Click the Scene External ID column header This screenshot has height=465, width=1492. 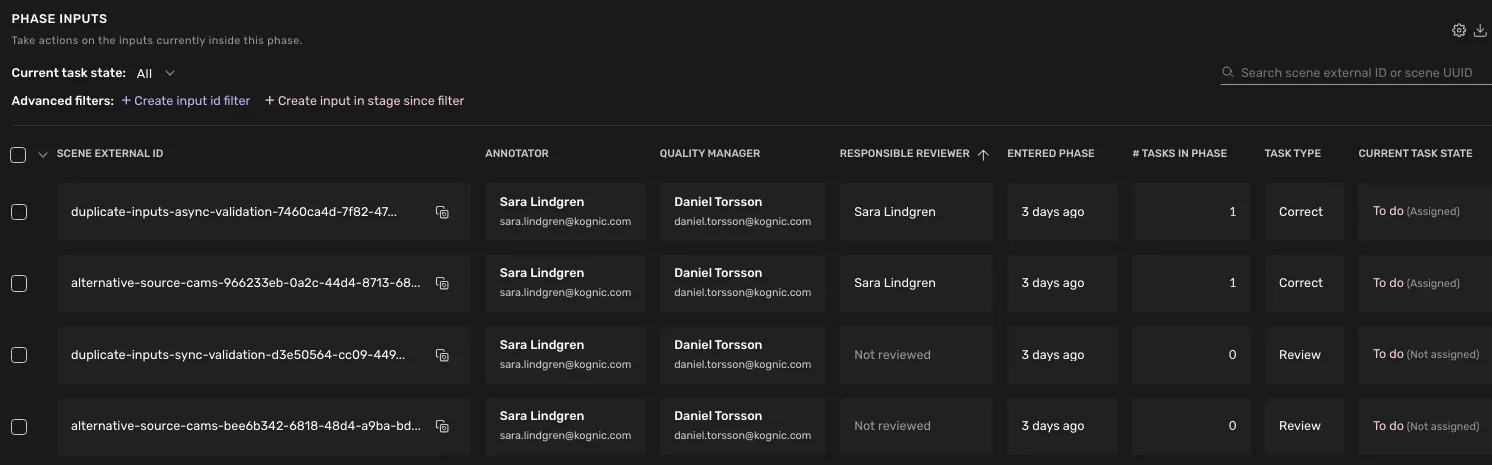[110, 154]
